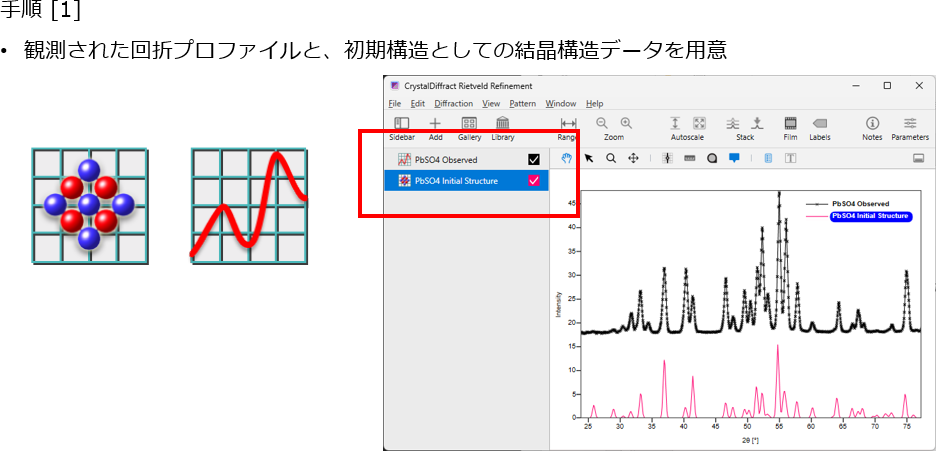
Task: Click the Range toolbar button
Action: point(567,123)
